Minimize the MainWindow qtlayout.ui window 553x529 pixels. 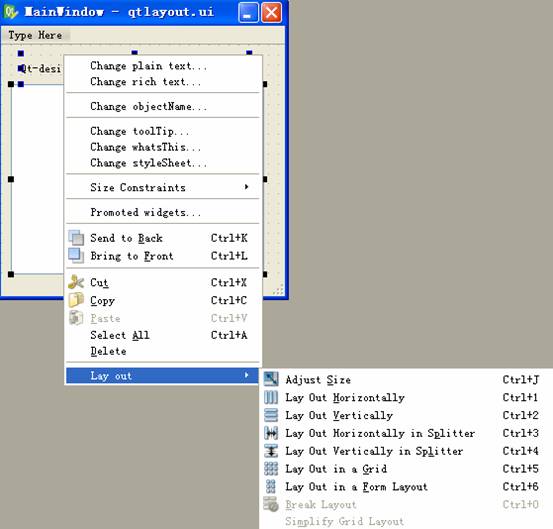248,12
